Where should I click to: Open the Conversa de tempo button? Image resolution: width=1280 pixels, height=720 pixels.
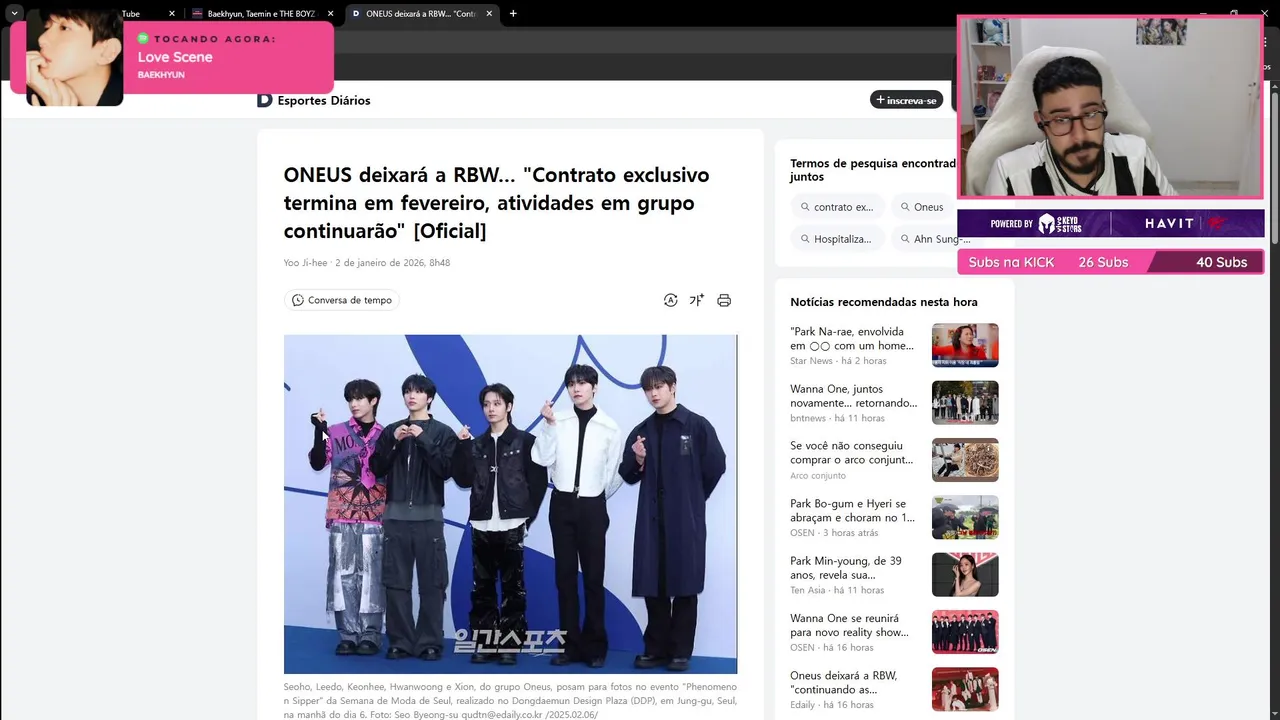[342, 300]
